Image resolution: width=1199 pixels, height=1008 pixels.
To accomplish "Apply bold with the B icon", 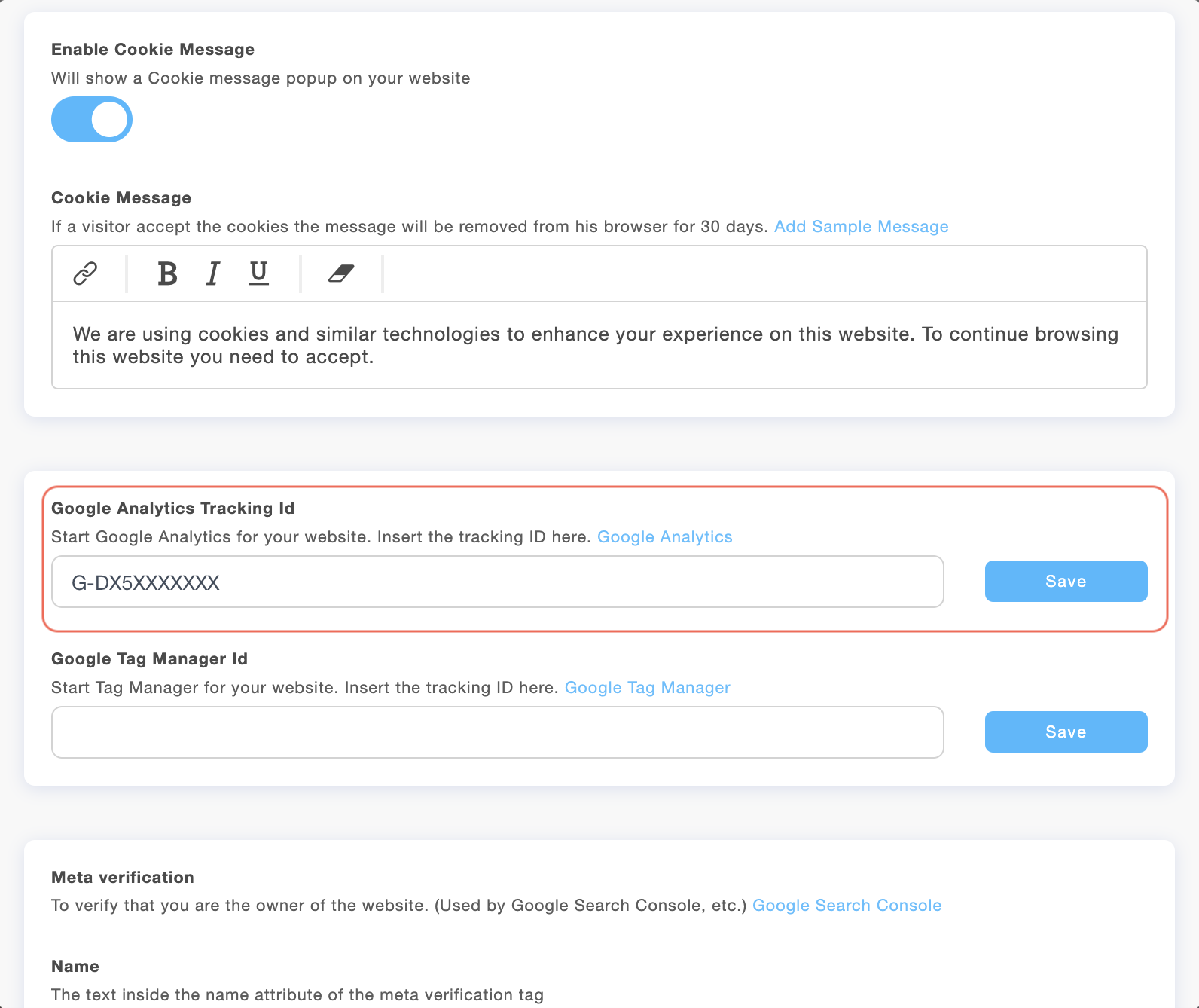I will [x=166, y=273].
